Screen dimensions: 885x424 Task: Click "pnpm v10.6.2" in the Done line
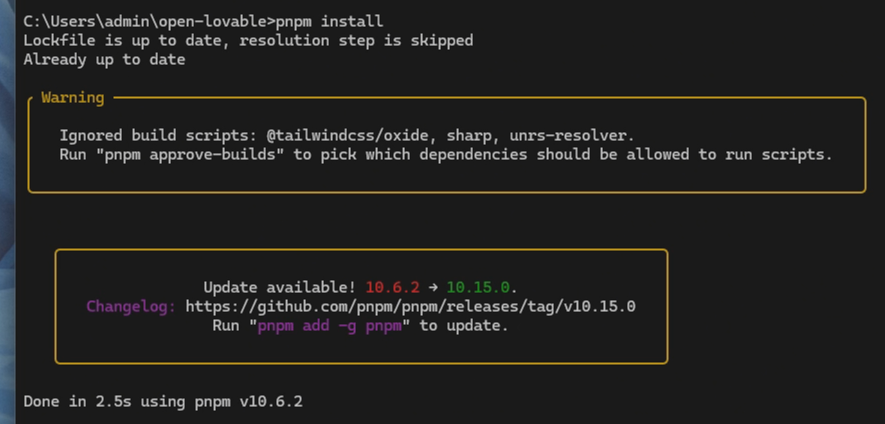tap(248, 402)
